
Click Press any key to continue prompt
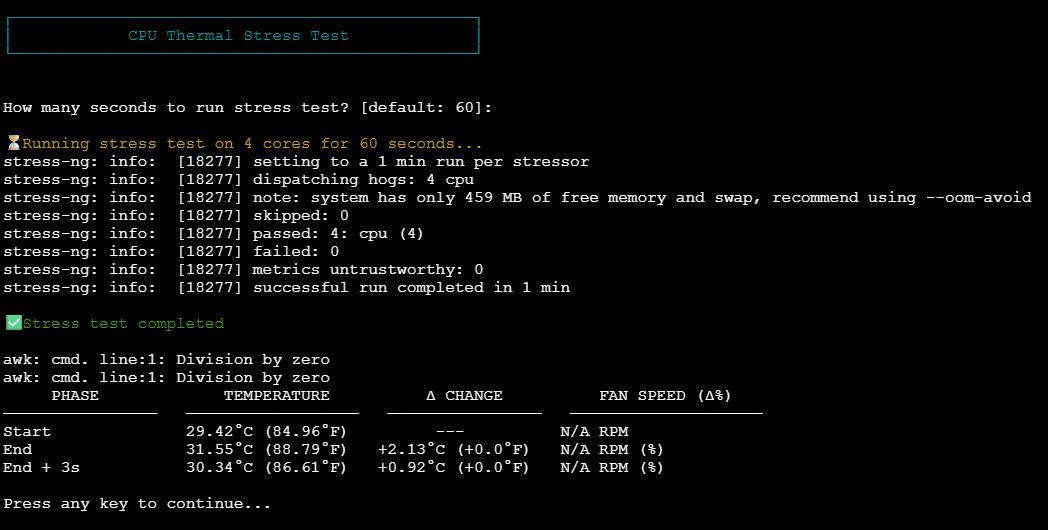click(x=137, y=503)
